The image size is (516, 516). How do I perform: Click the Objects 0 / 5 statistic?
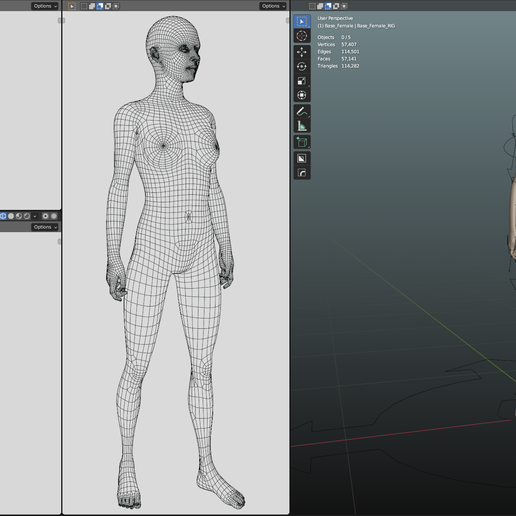click(334, 37)
